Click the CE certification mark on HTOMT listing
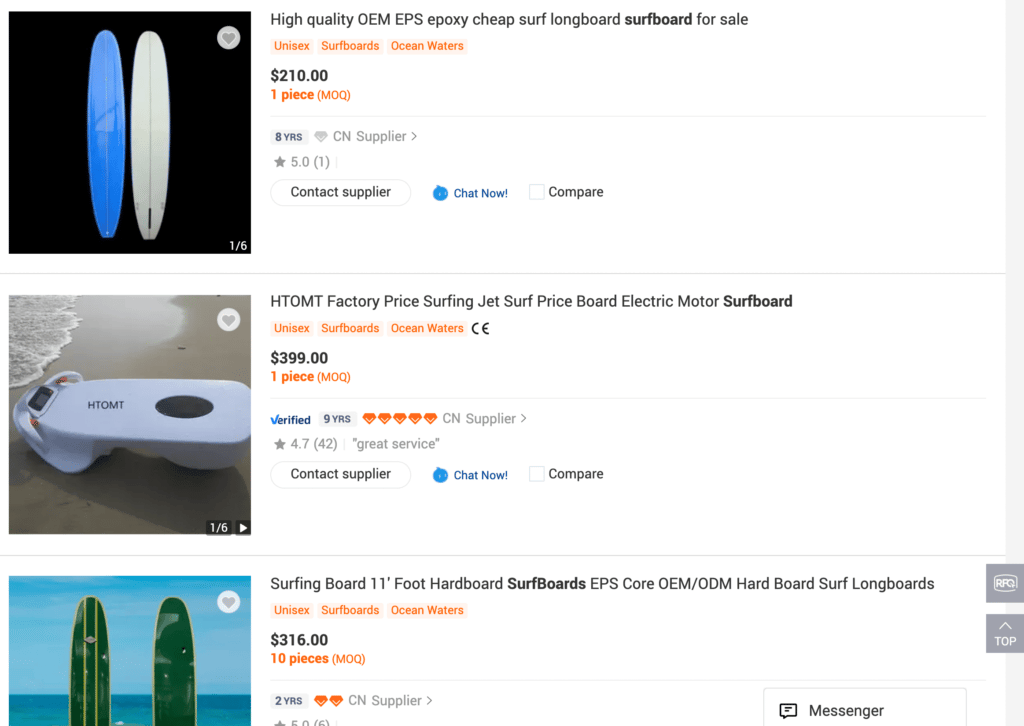The height and width of the screenshot is (726, 1024). 481,327
